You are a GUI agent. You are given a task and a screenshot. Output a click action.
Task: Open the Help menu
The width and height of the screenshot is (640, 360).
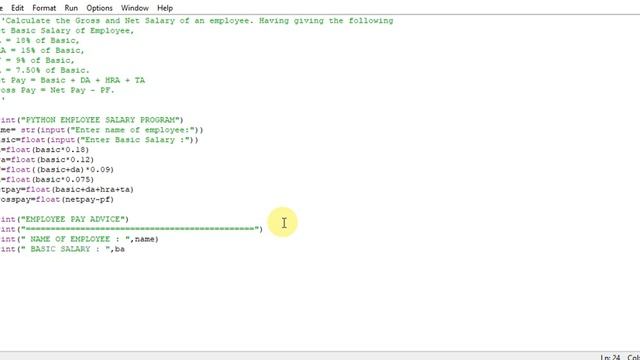[165, 8]
